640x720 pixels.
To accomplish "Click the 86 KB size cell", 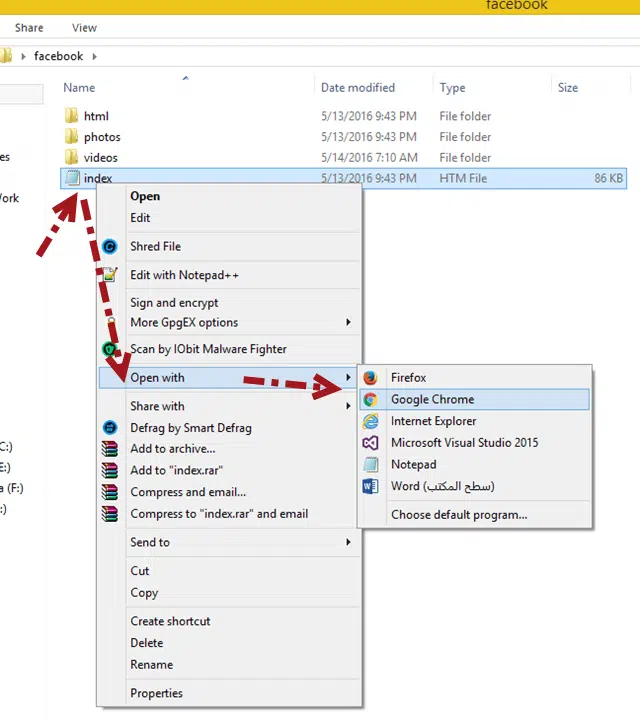I will point(608,178).
